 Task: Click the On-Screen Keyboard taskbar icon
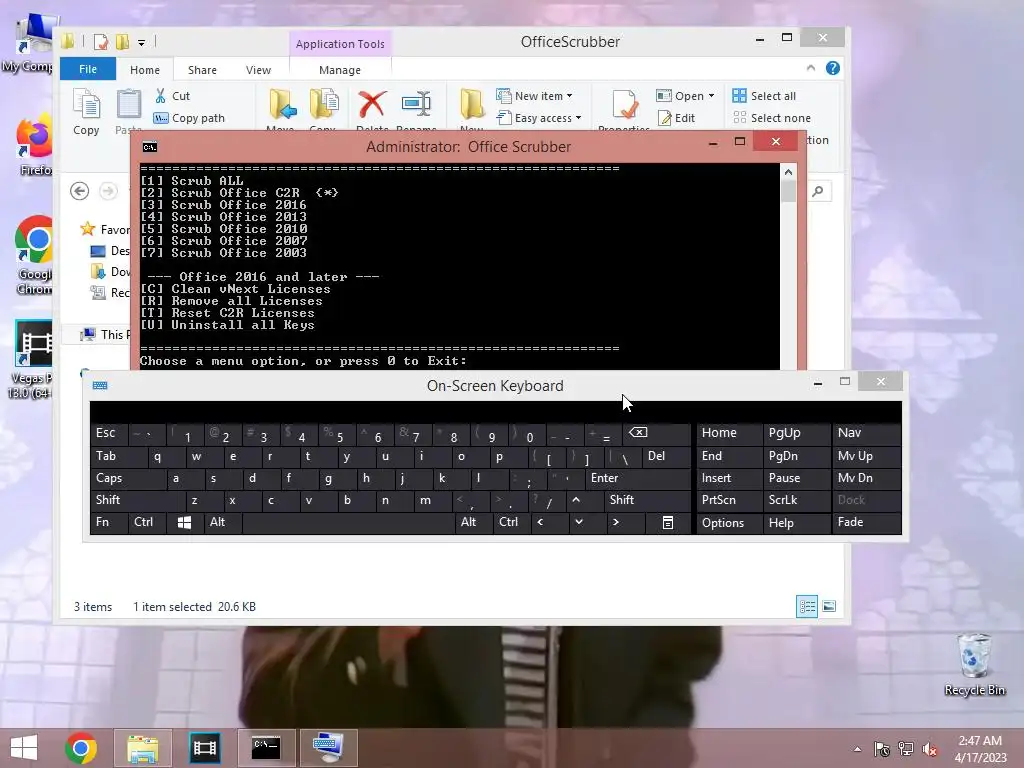[328, 748]
